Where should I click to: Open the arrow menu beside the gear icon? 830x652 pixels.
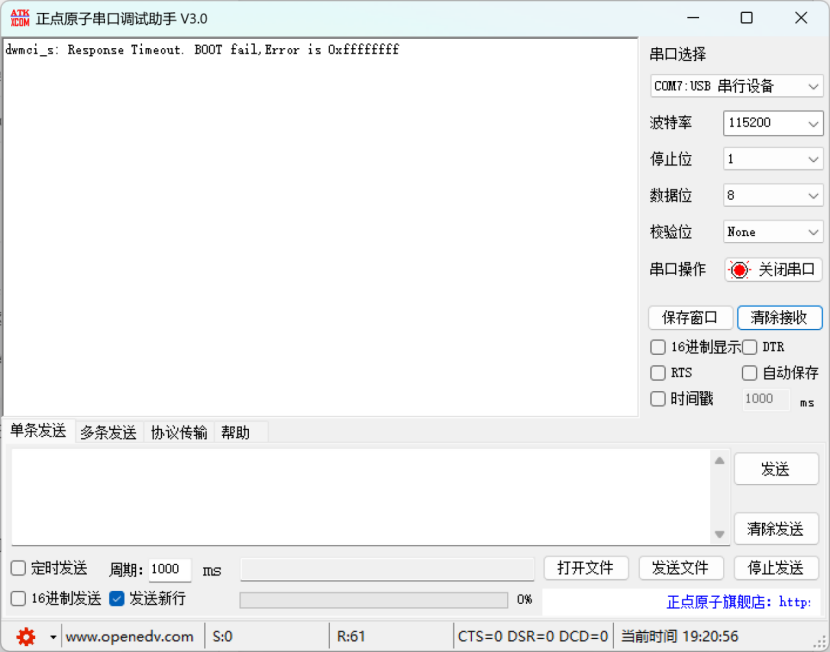[x=53, y=637]
